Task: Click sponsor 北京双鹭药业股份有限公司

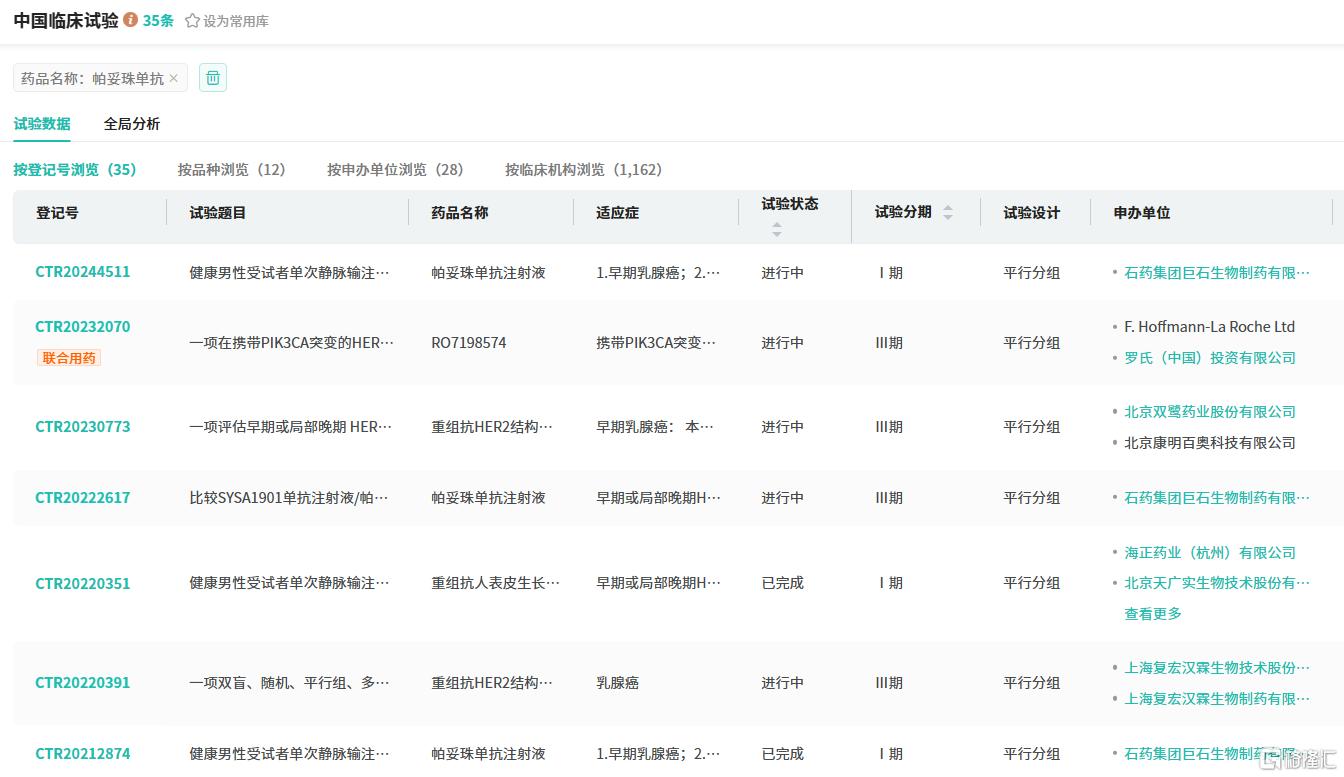Action: 1210,412
